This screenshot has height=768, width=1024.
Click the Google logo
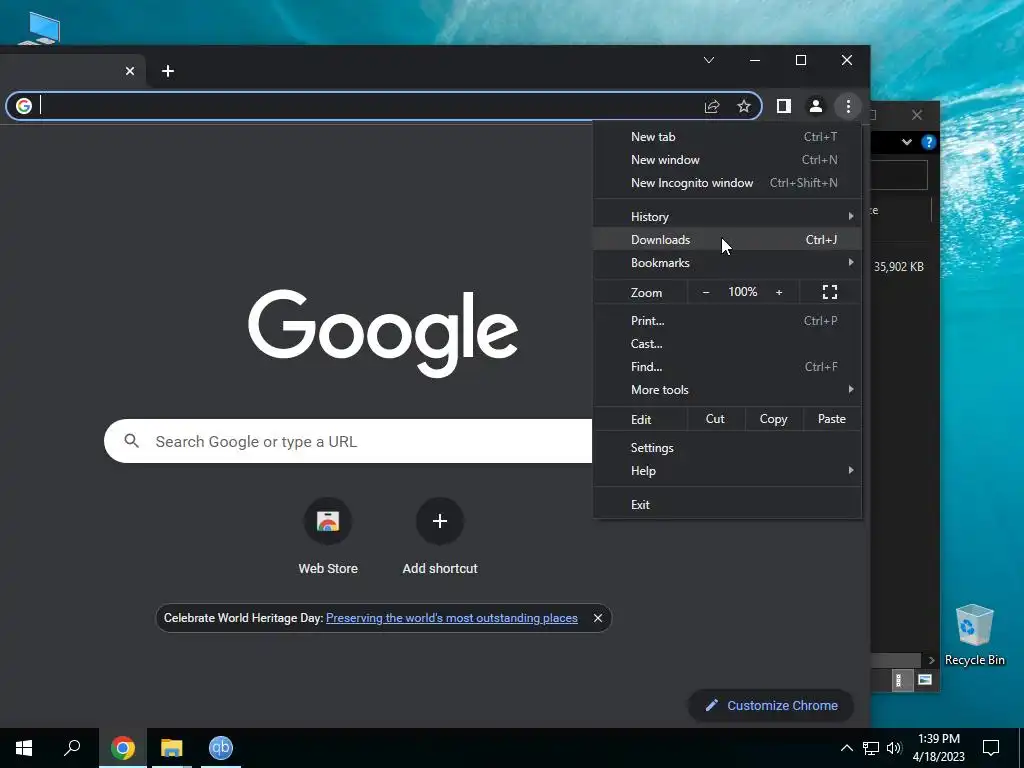[x=383, y=333]
